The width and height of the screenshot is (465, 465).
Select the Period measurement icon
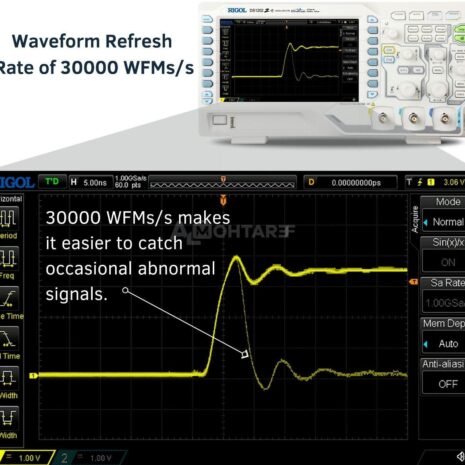click(8, 217)
